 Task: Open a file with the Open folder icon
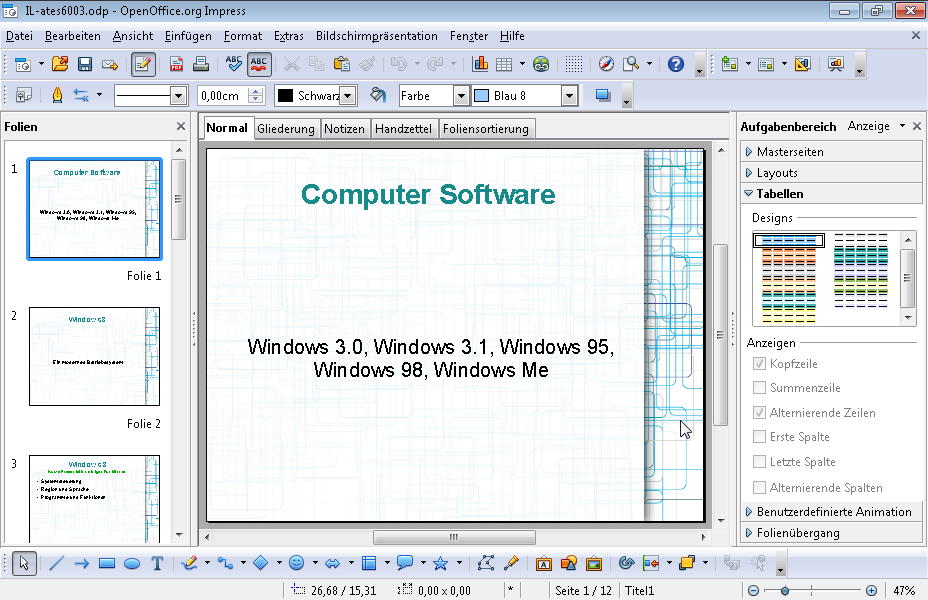(x=60, y=64)
